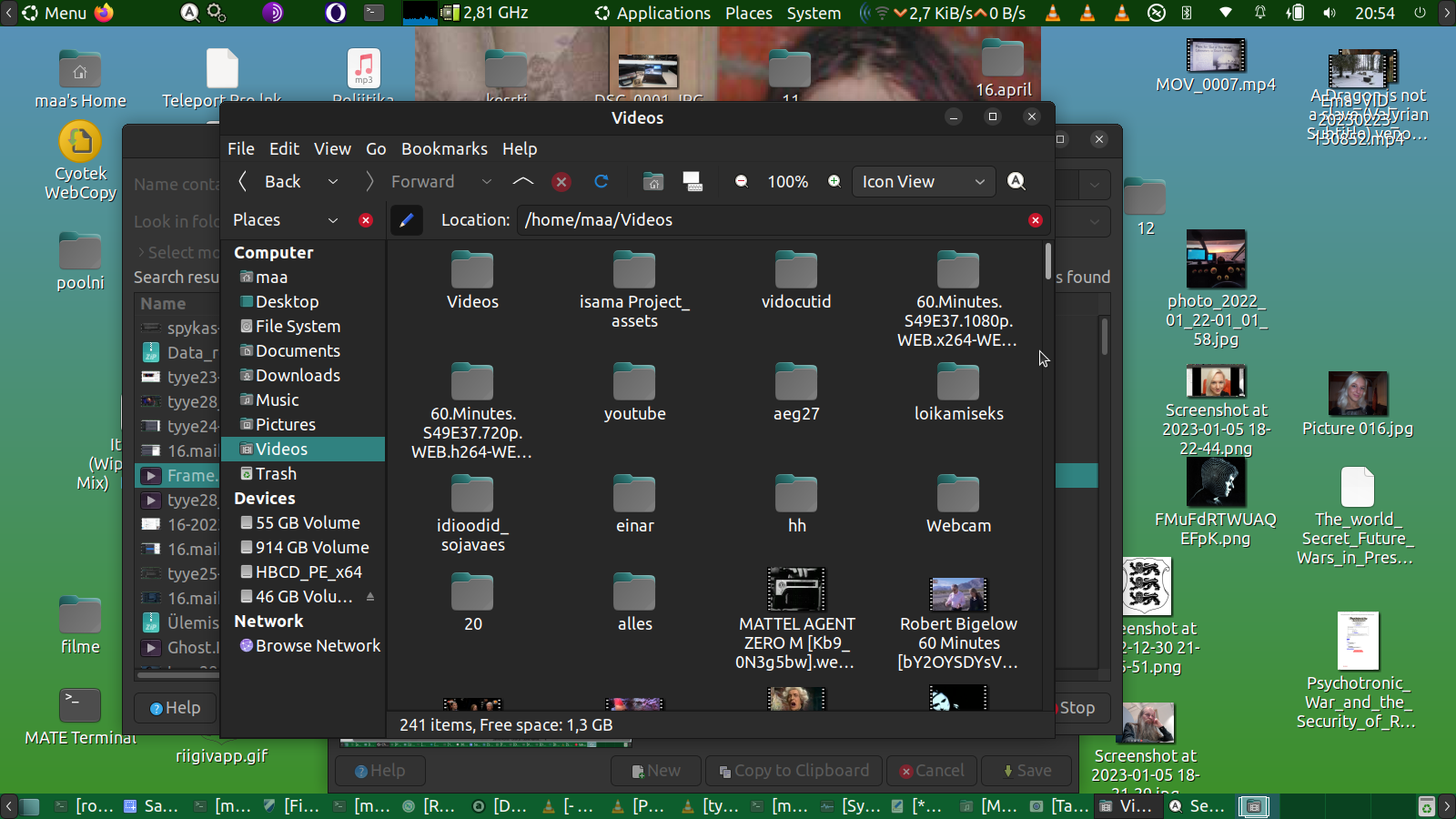1456x819 pixels.
Task: Expand the Places sidebar selector dropdown
Action: pyautogui.click(x=333, y=220)
